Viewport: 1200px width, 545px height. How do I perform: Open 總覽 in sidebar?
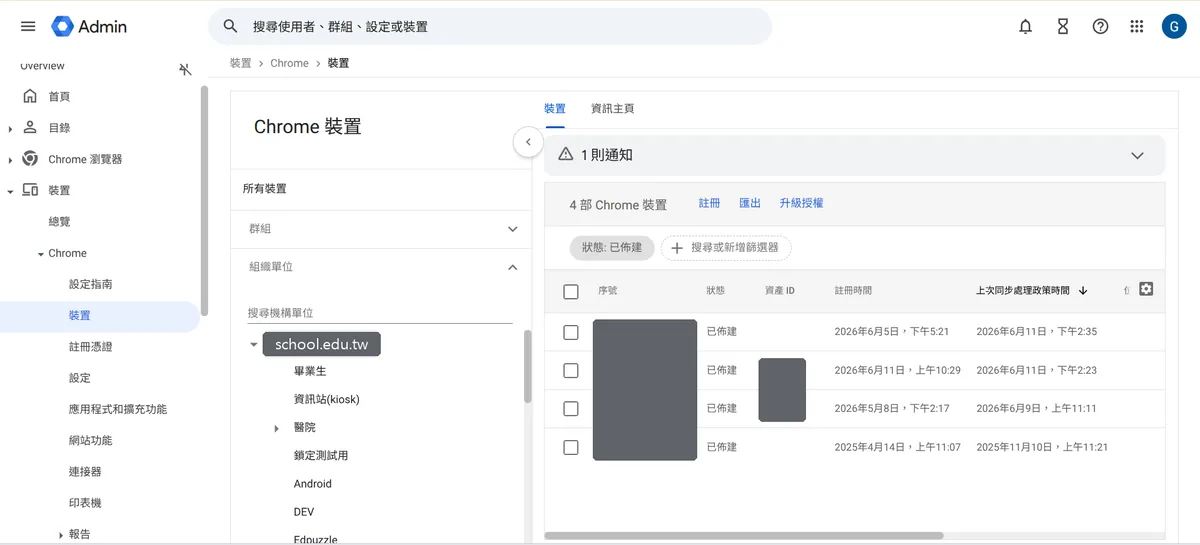[59, 222]
